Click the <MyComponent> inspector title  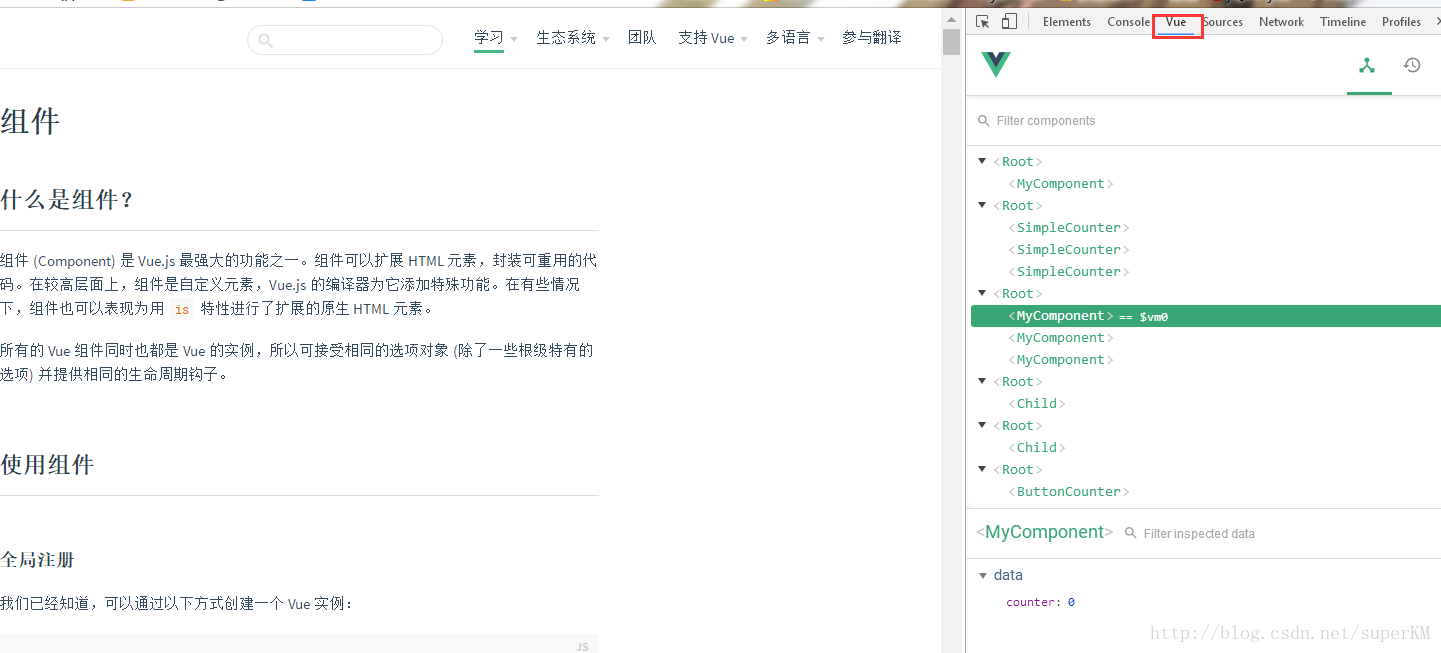coord(1044,532)
